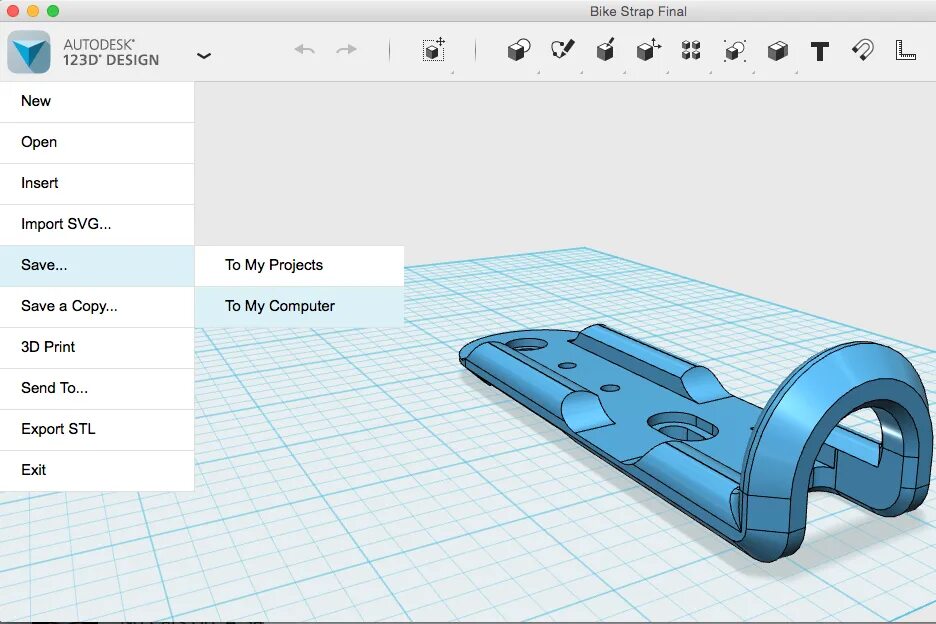Undo the last action
This screenshot has width=936, height=624.
[304, 50]
